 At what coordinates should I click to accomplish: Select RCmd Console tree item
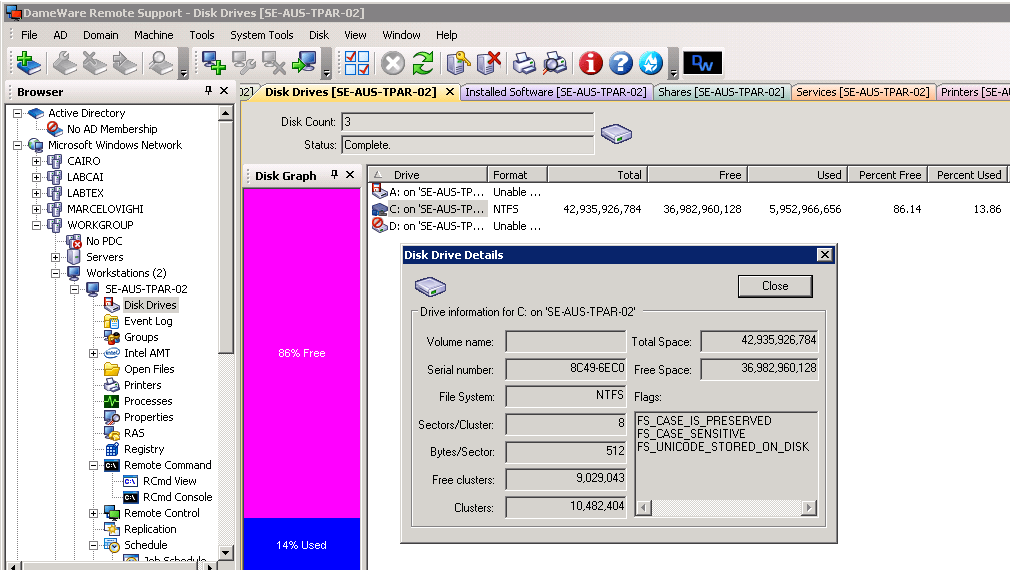tap(177, 497)
